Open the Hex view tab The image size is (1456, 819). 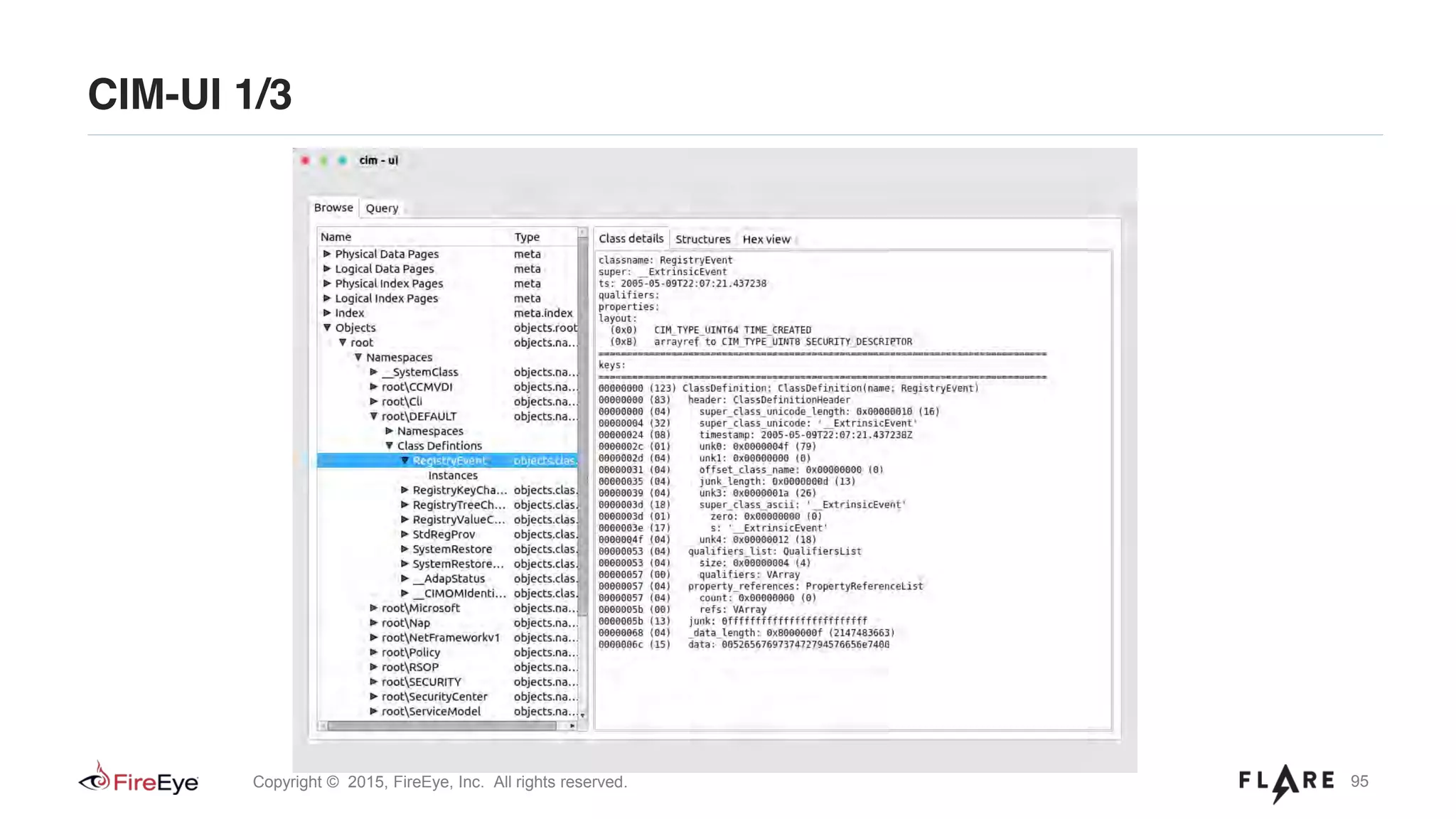pos(766,240)
